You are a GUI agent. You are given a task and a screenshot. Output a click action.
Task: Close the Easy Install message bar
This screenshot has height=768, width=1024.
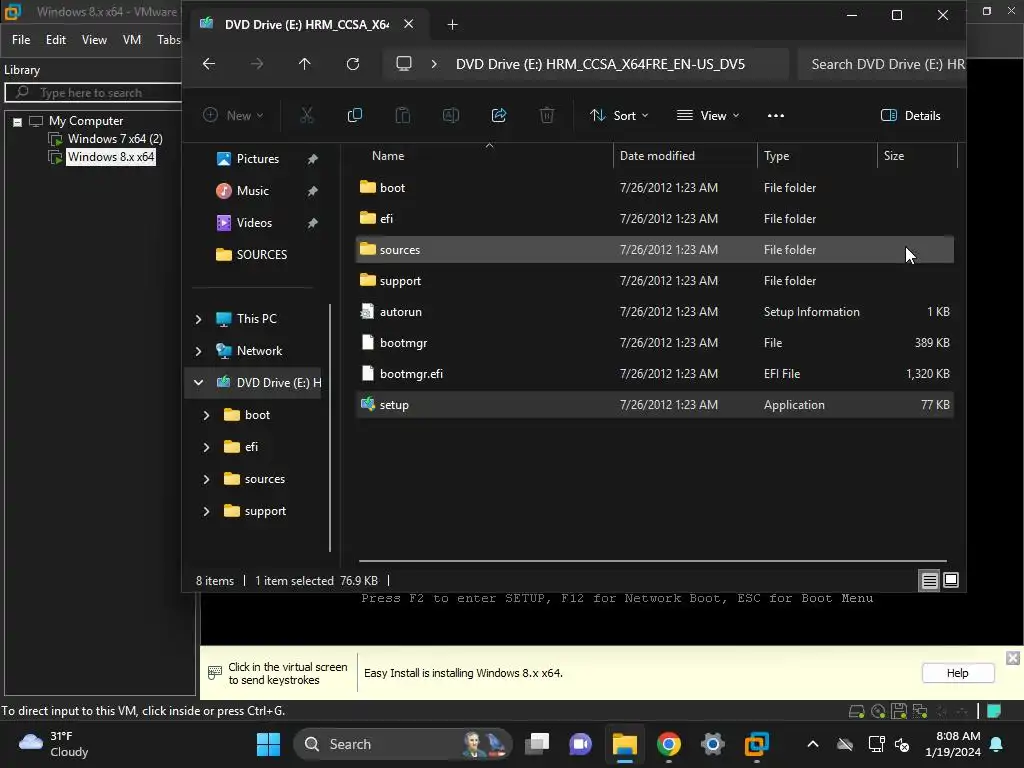[x=1013, y=658]
